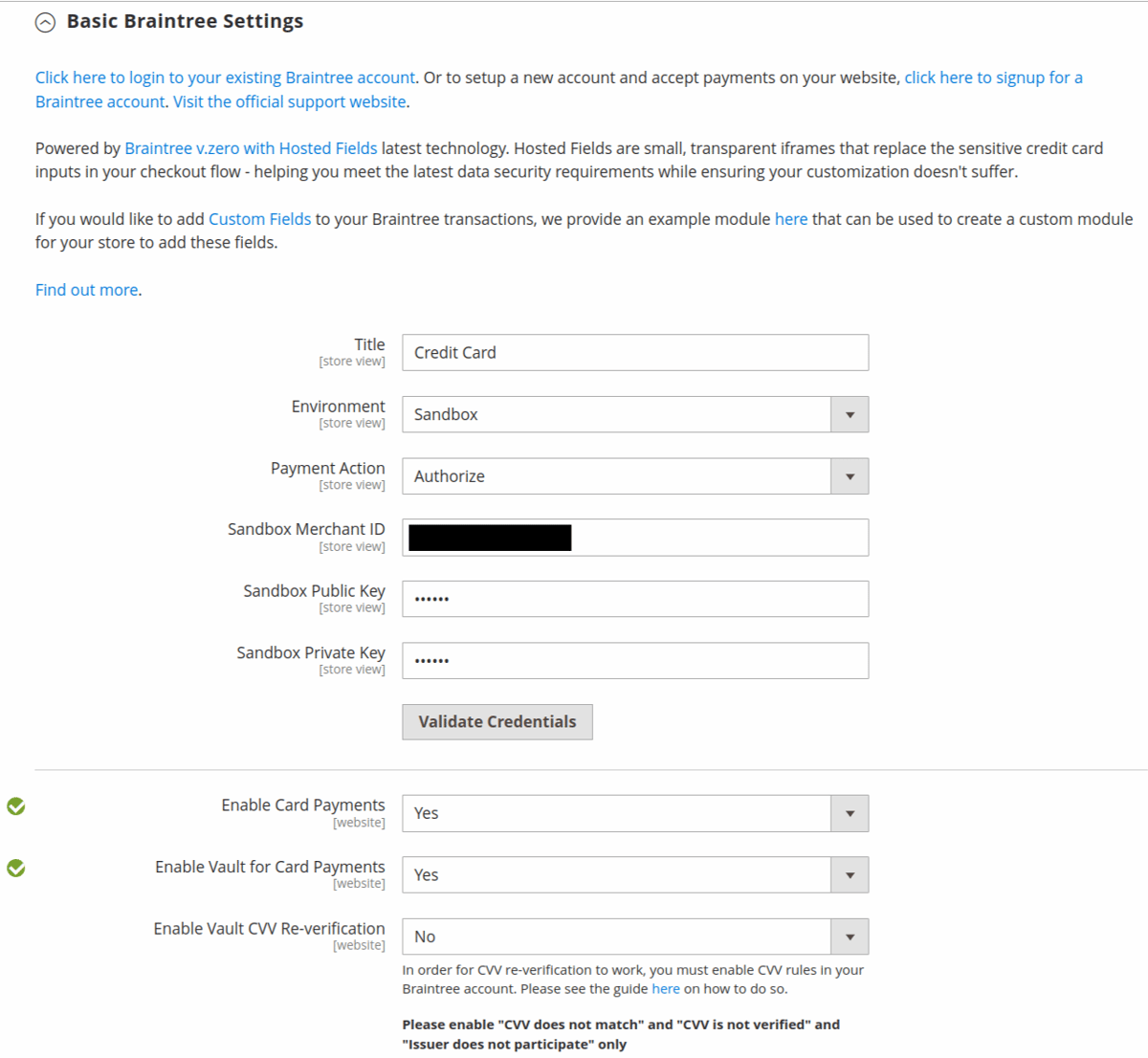Open the Braintree account login link
This screenshot has width=1148, height=1058.
click(224, 77)
